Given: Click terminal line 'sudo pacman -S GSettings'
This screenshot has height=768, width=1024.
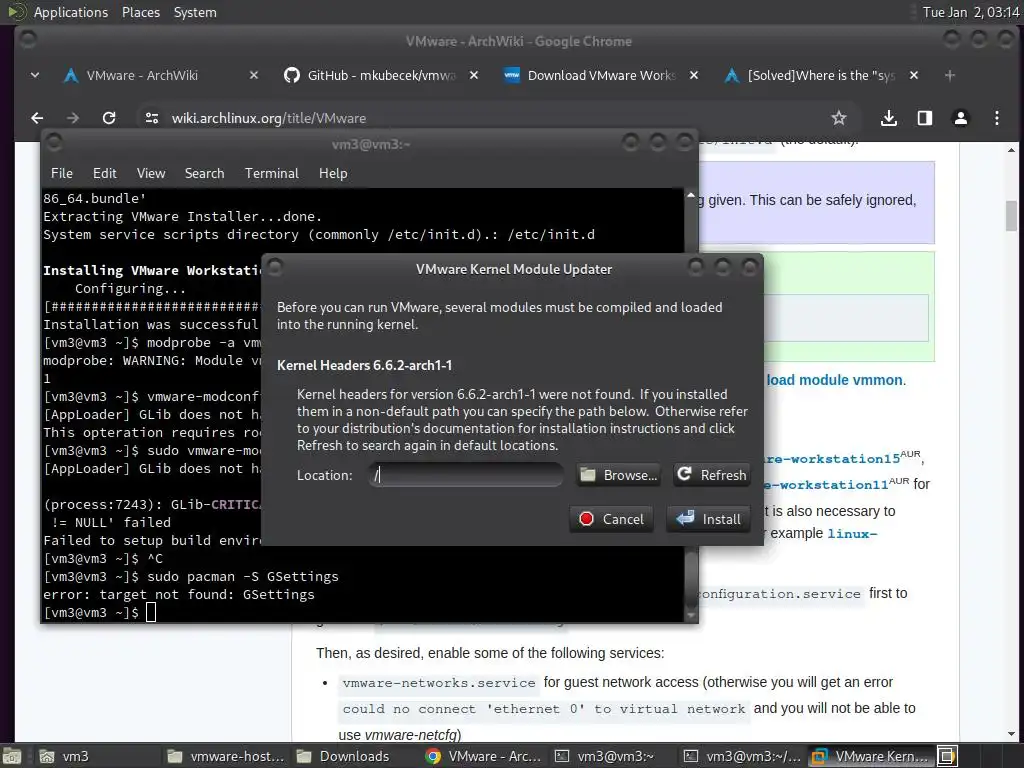Looking at the screenshot, I should pos(243,577).
